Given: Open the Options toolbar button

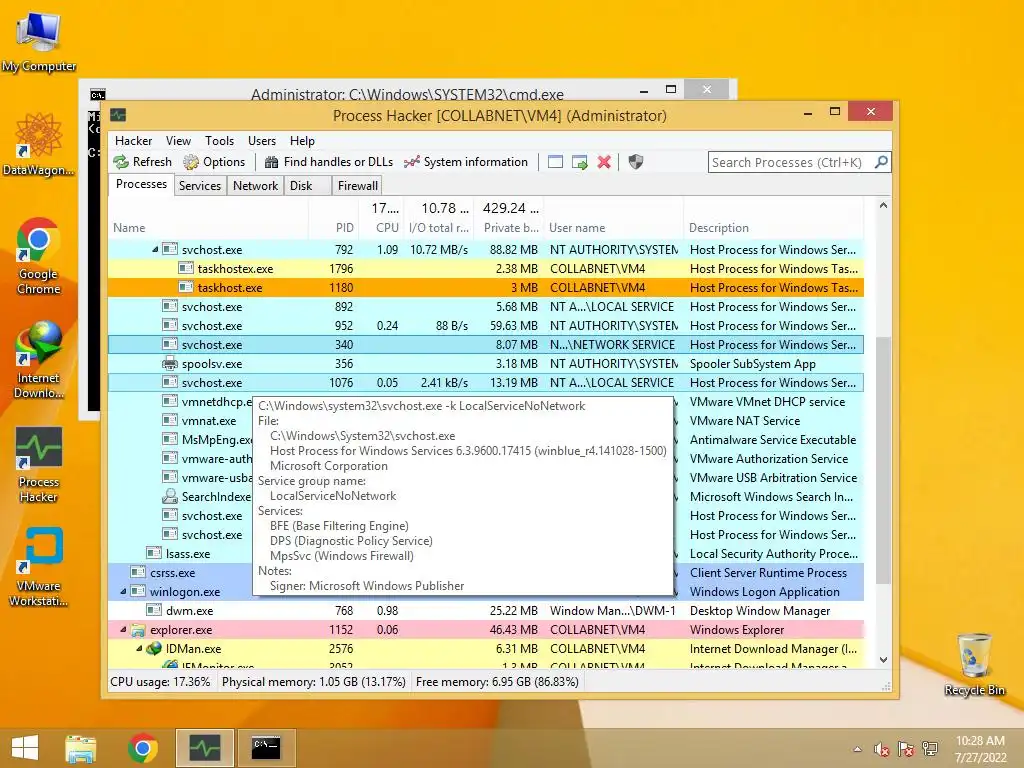Looking at the screenshot, I should tap(214, 162).
